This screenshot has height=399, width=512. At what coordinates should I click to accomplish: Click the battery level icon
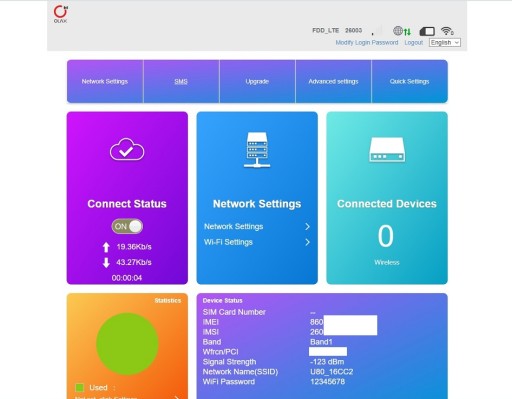[427, 31]
